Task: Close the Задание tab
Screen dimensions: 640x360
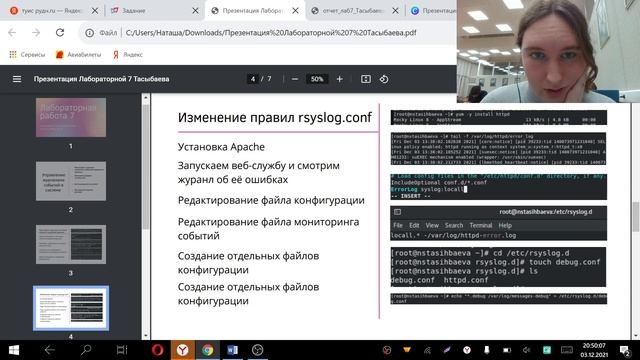Action: (195, 11)
